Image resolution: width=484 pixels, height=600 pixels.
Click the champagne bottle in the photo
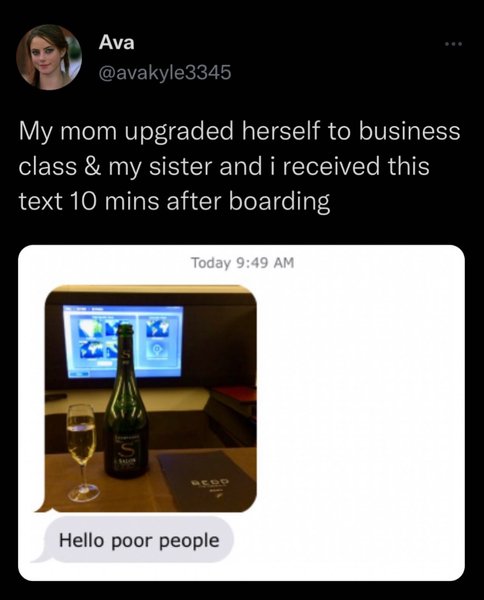click(126, 402)
